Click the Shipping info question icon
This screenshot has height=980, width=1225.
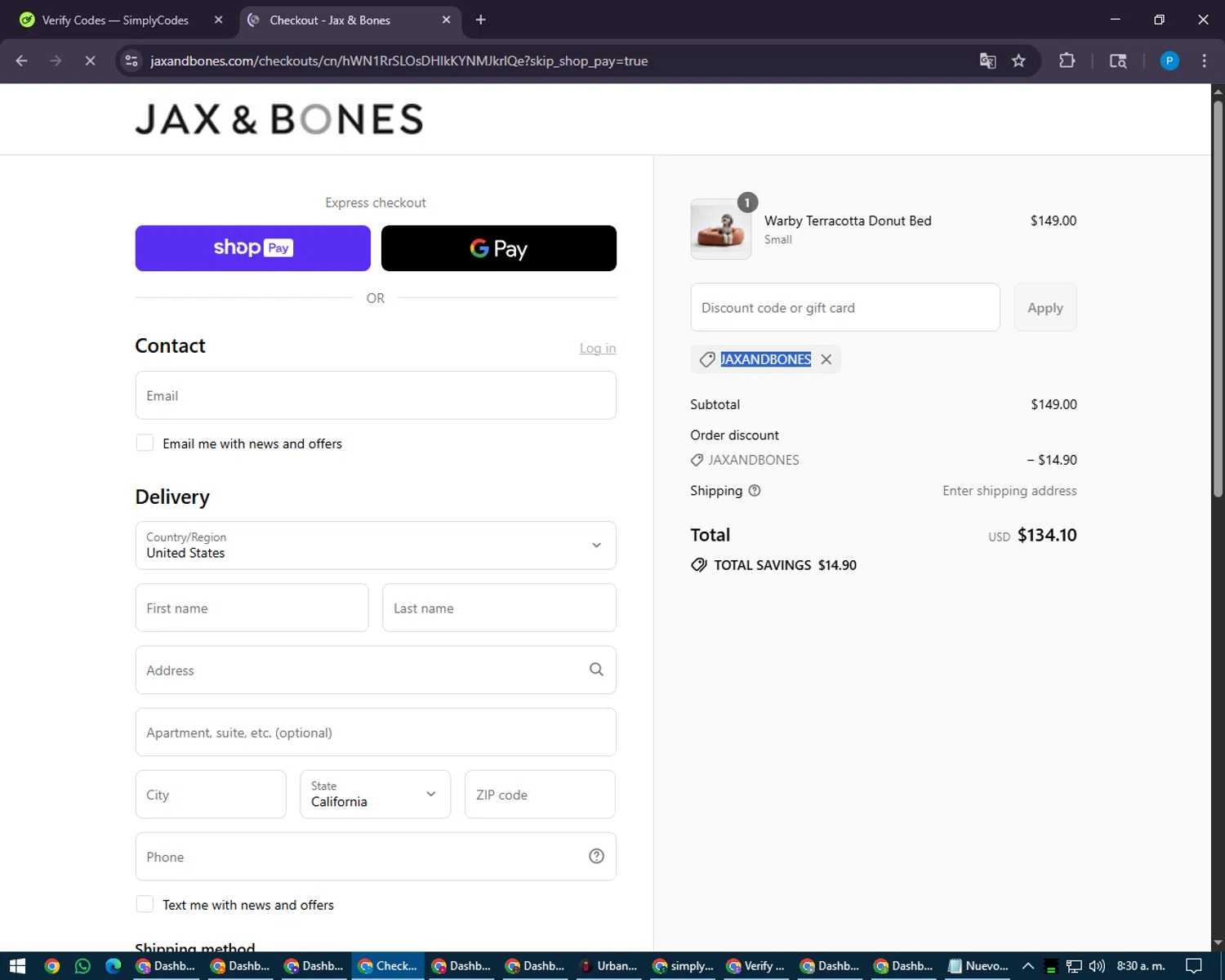[x=755, y=491]
